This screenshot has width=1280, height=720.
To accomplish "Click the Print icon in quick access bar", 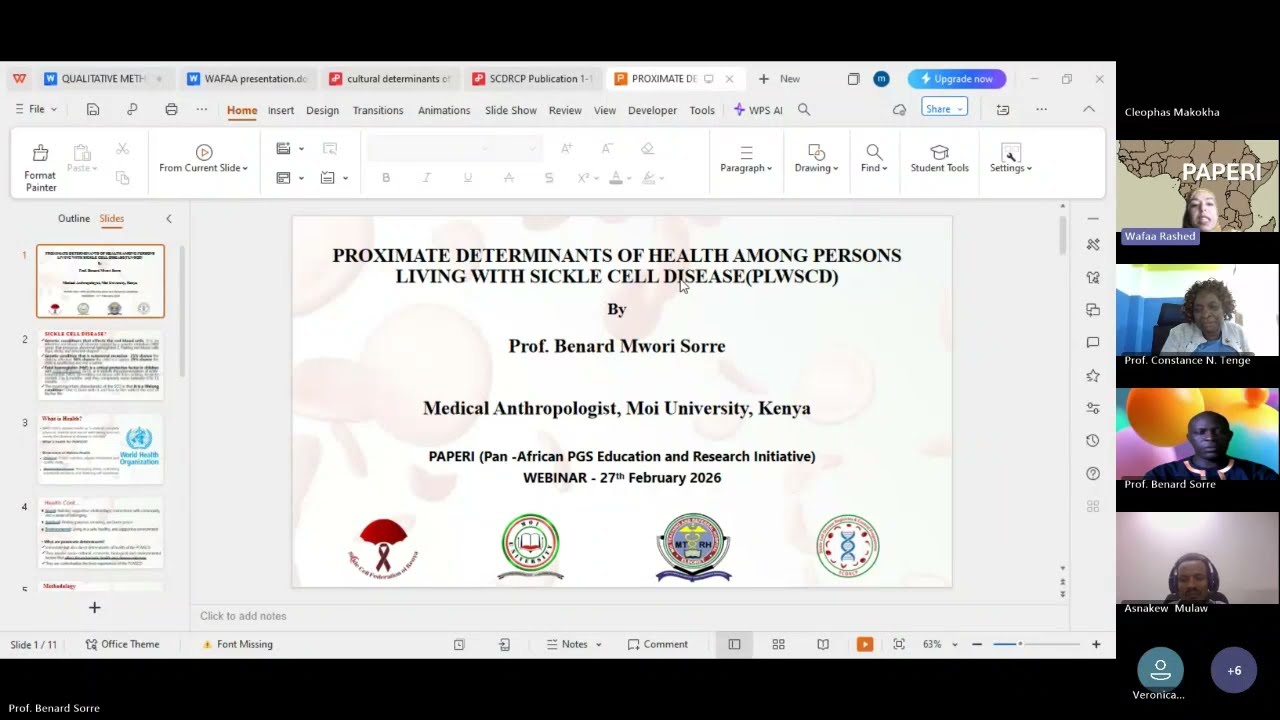I will (x=171, y=109).
